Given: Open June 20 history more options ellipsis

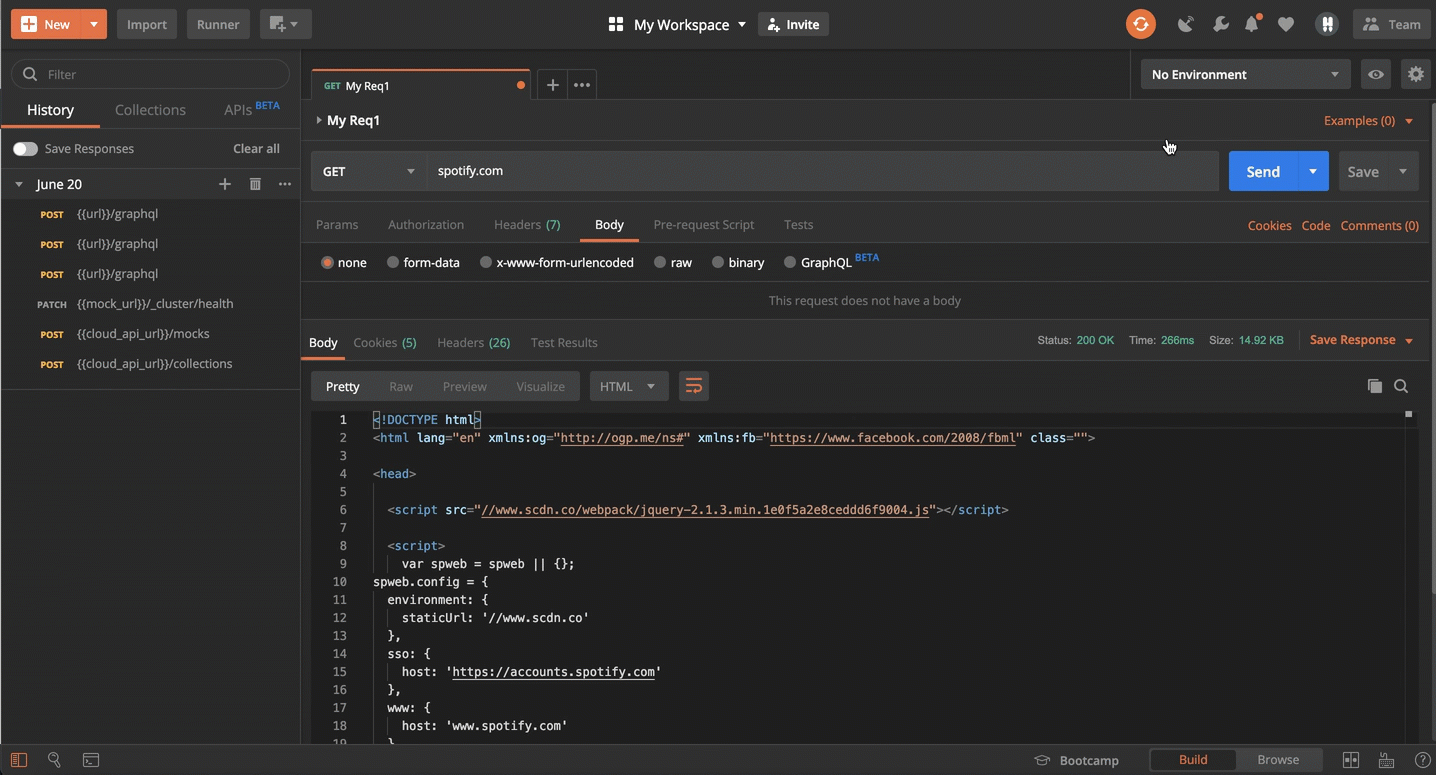Looking at the screenshot, I should (285, 184).
